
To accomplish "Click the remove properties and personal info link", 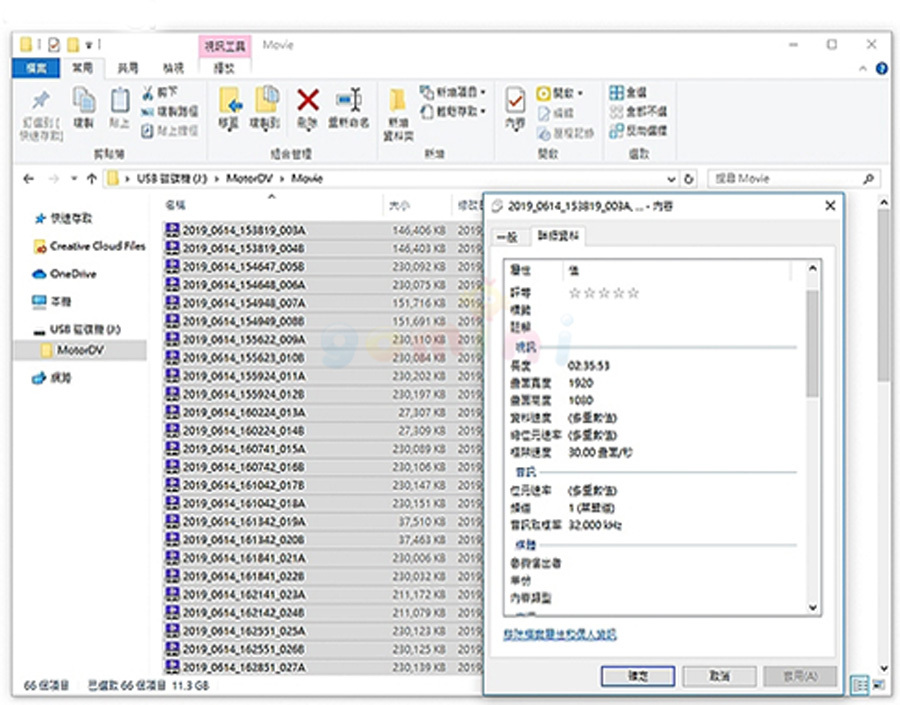I will tap(560, 635).
